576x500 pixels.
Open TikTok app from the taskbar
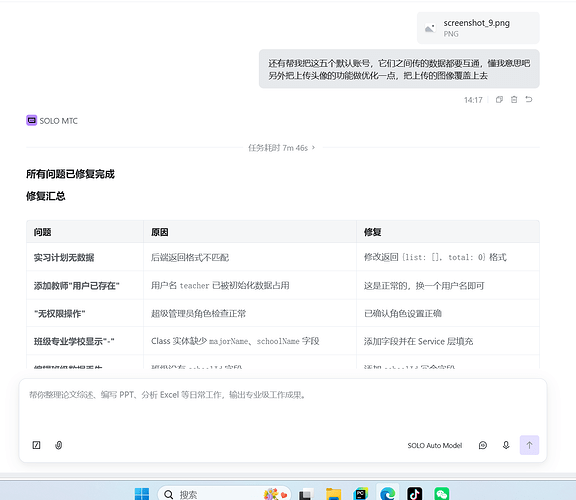(x=415, y=494)
